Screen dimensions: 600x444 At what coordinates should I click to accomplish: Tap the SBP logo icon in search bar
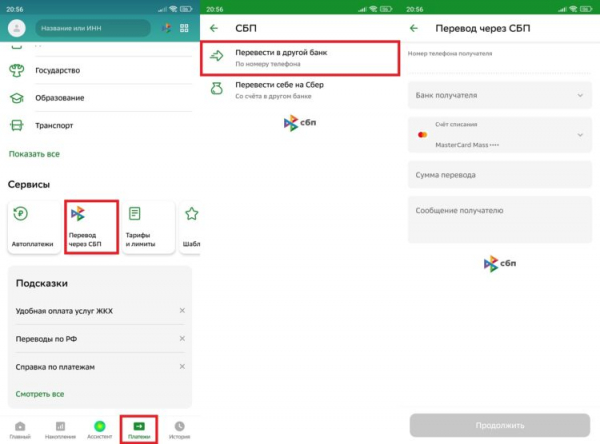(166, 28)
